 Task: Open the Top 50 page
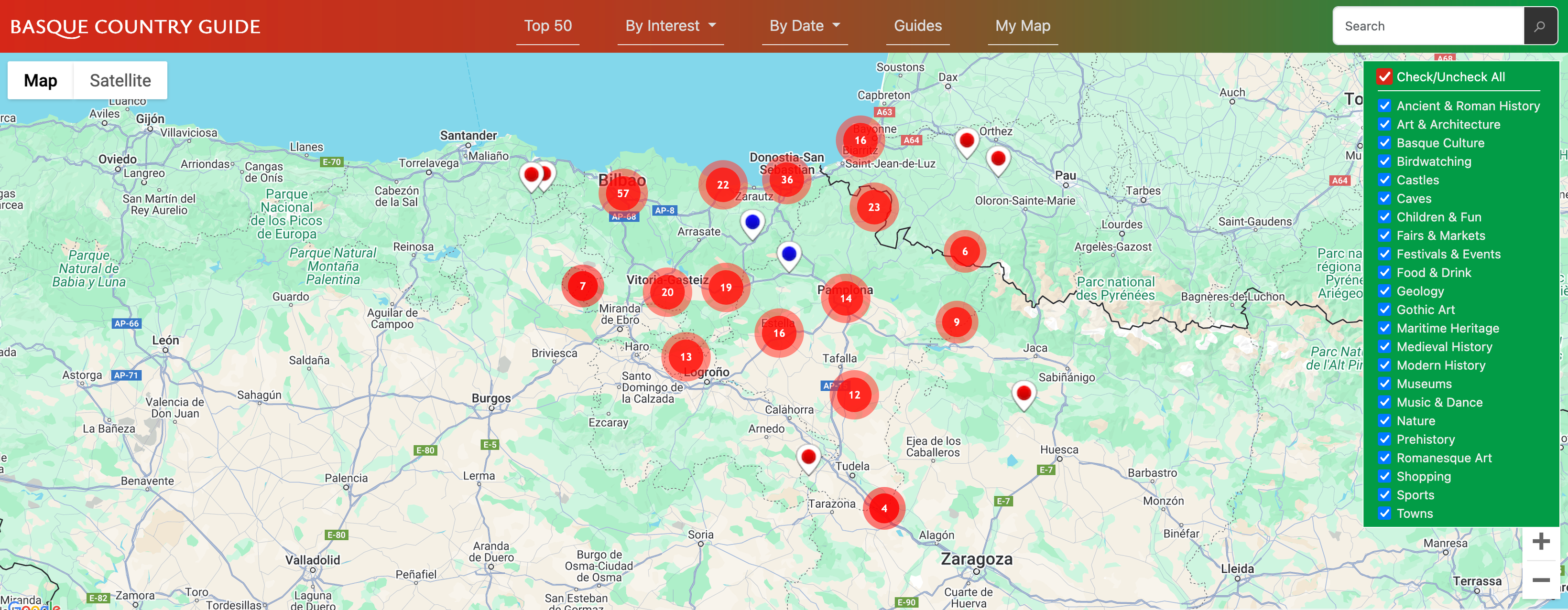pos(548,26)
